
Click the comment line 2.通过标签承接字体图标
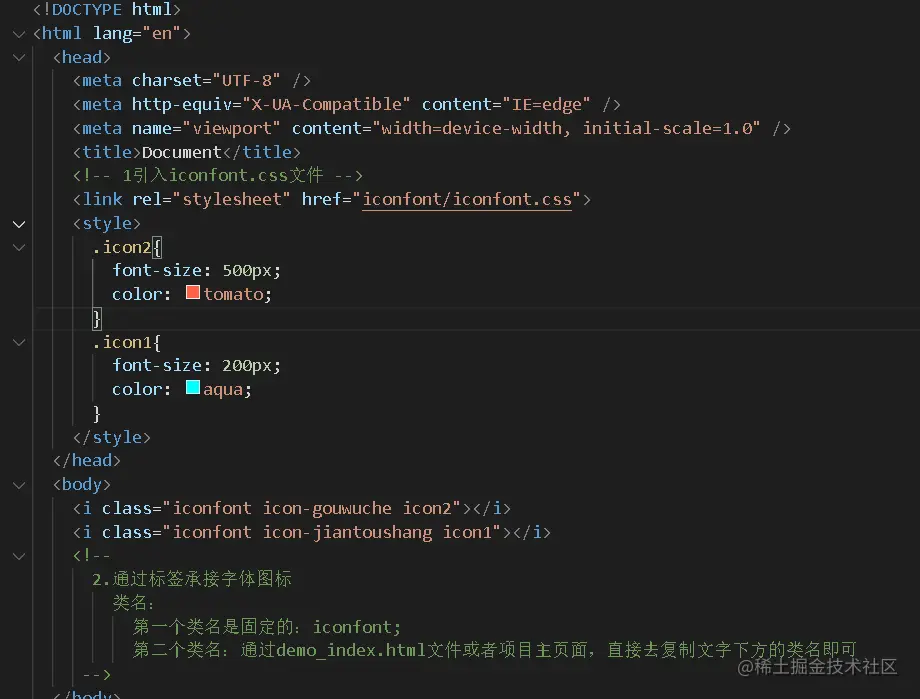point(192,579)
